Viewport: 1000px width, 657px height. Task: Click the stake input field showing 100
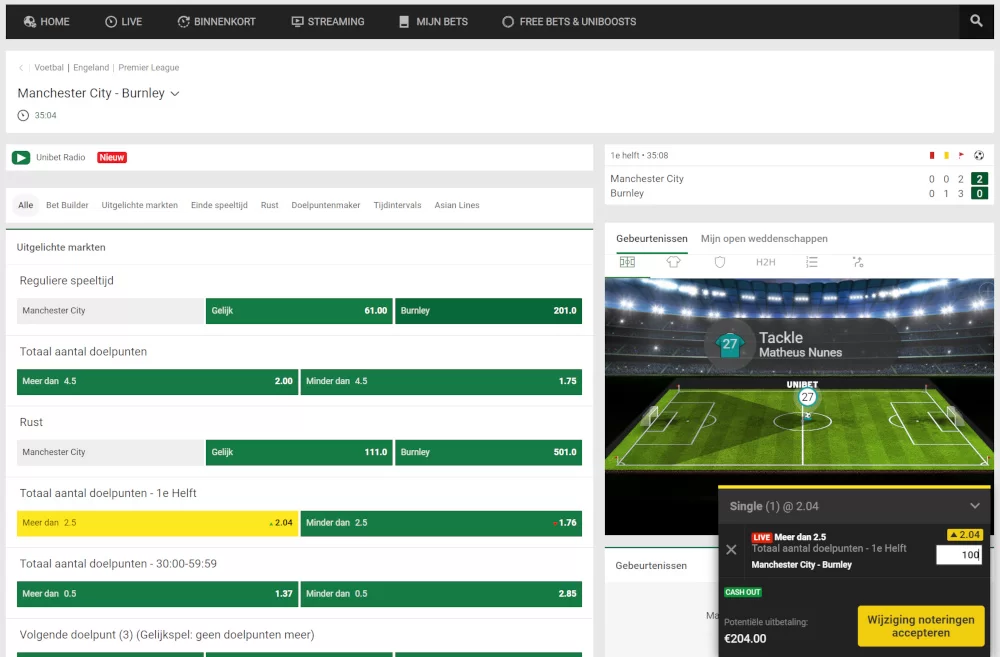(959, 555)
